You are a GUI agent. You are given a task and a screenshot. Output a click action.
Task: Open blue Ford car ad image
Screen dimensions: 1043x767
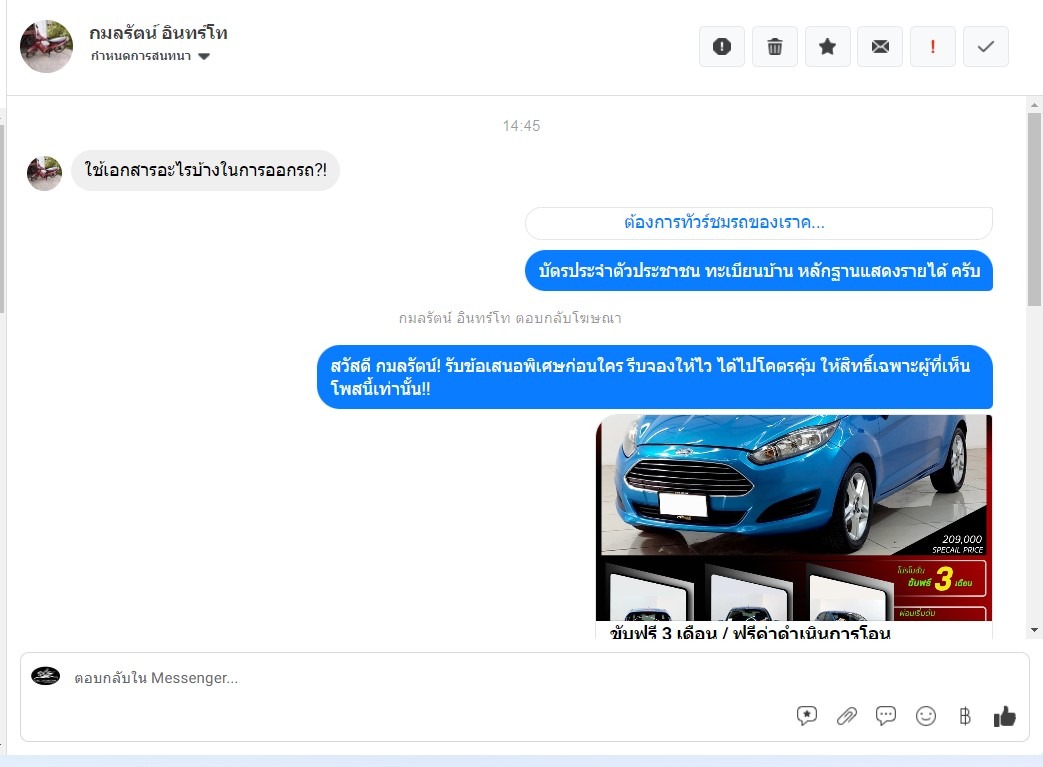click(x=794, y=518)
